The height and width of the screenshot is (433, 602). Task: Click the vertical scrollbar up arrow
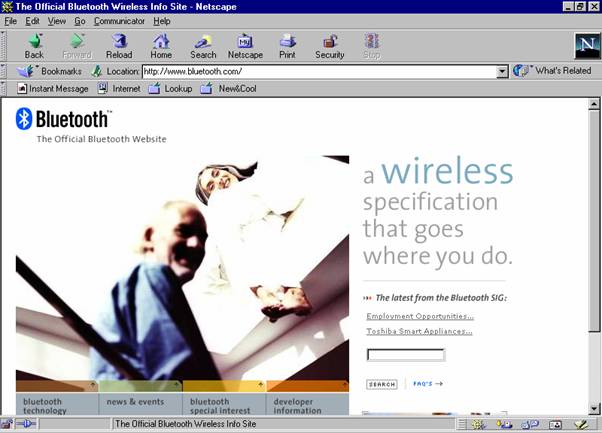coord(594,104)
